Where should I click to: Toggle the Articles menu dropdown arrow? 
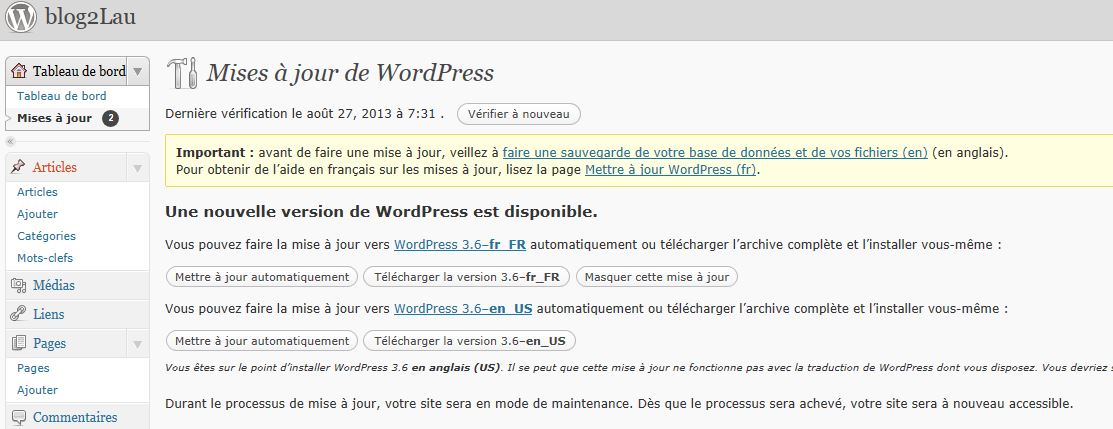[x=138, y=168]
